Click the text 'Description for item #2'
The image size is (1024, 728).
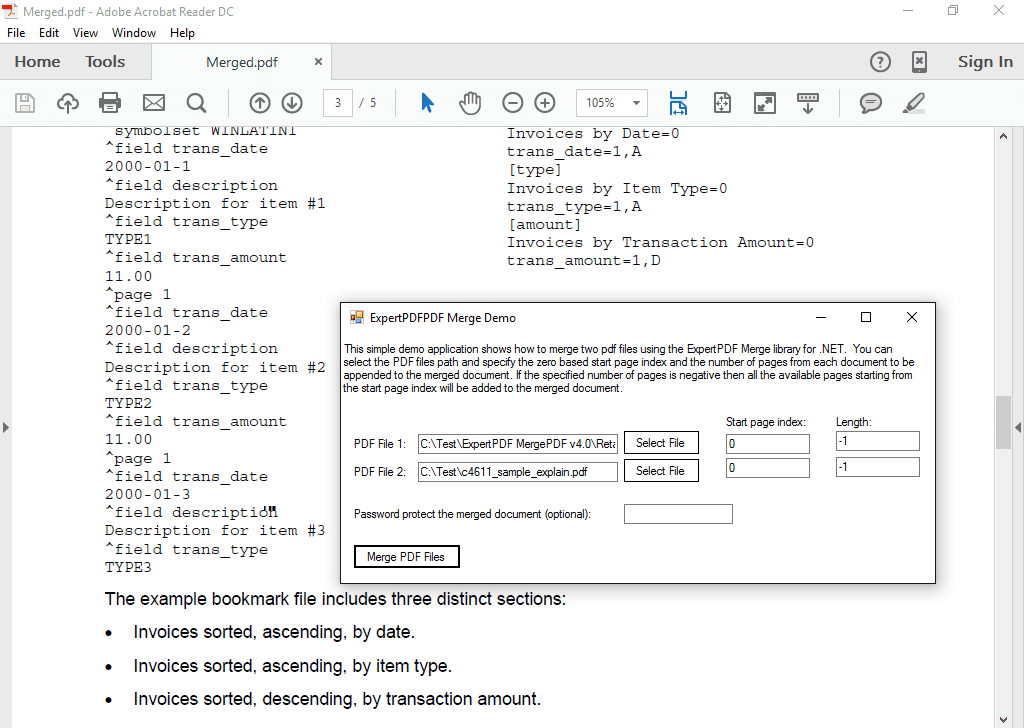pos(215,368)
